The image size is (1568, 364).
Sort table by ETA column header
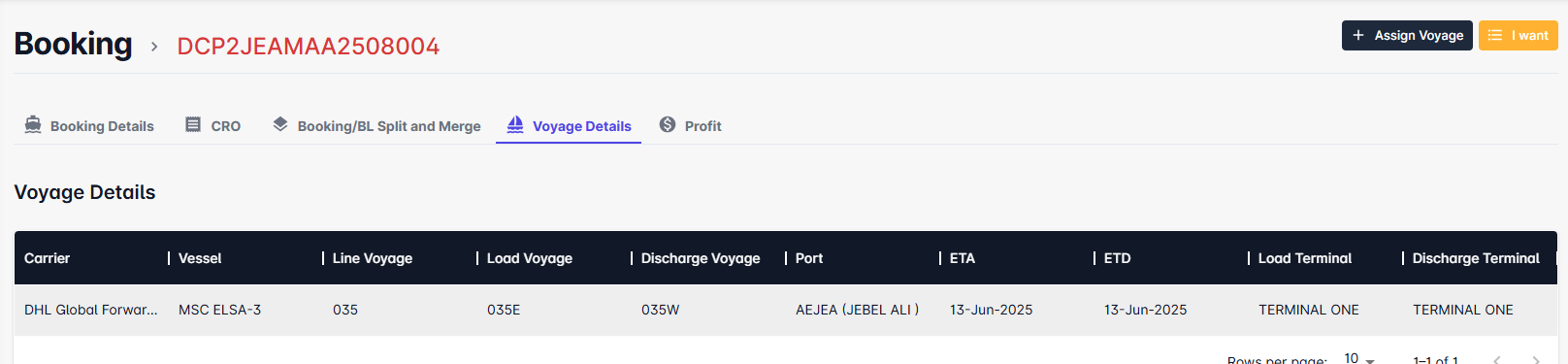pyautogui.click(x=963, y=258)
